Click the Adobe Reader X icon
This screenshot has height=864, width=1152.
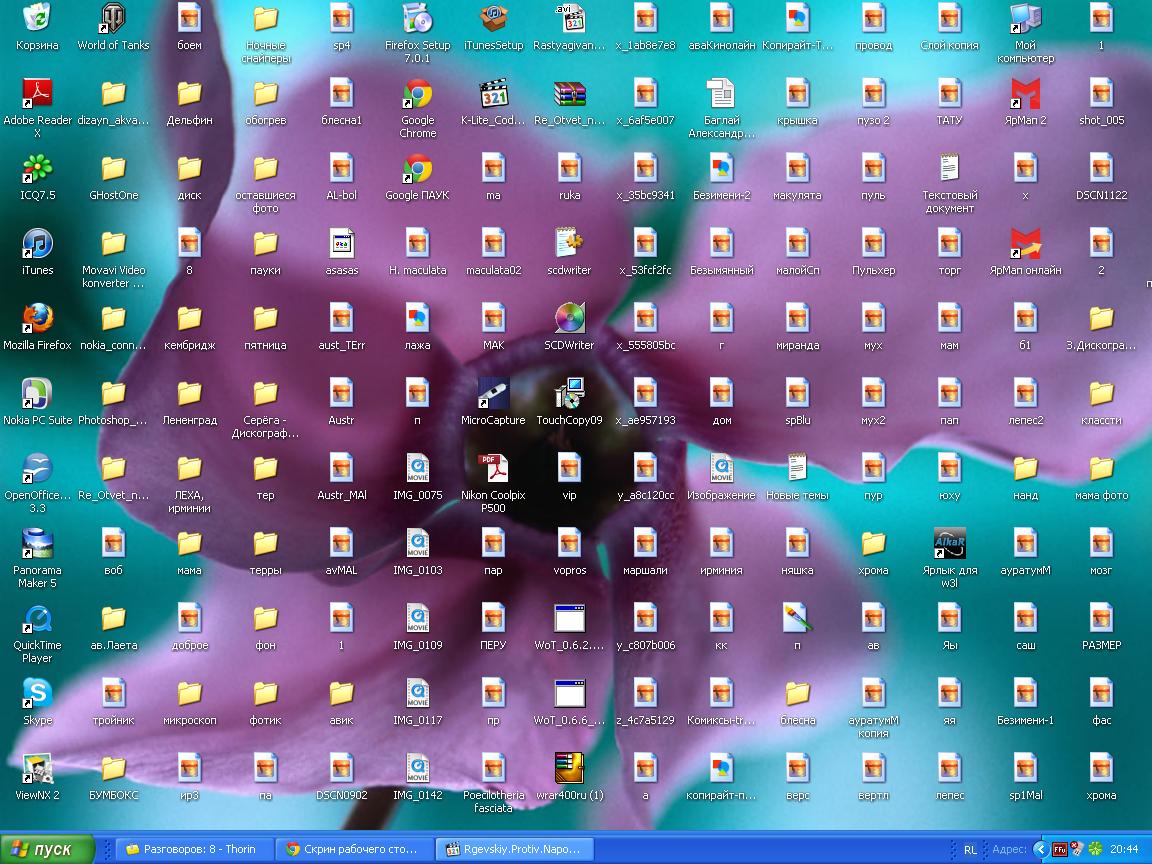point(37,94)
